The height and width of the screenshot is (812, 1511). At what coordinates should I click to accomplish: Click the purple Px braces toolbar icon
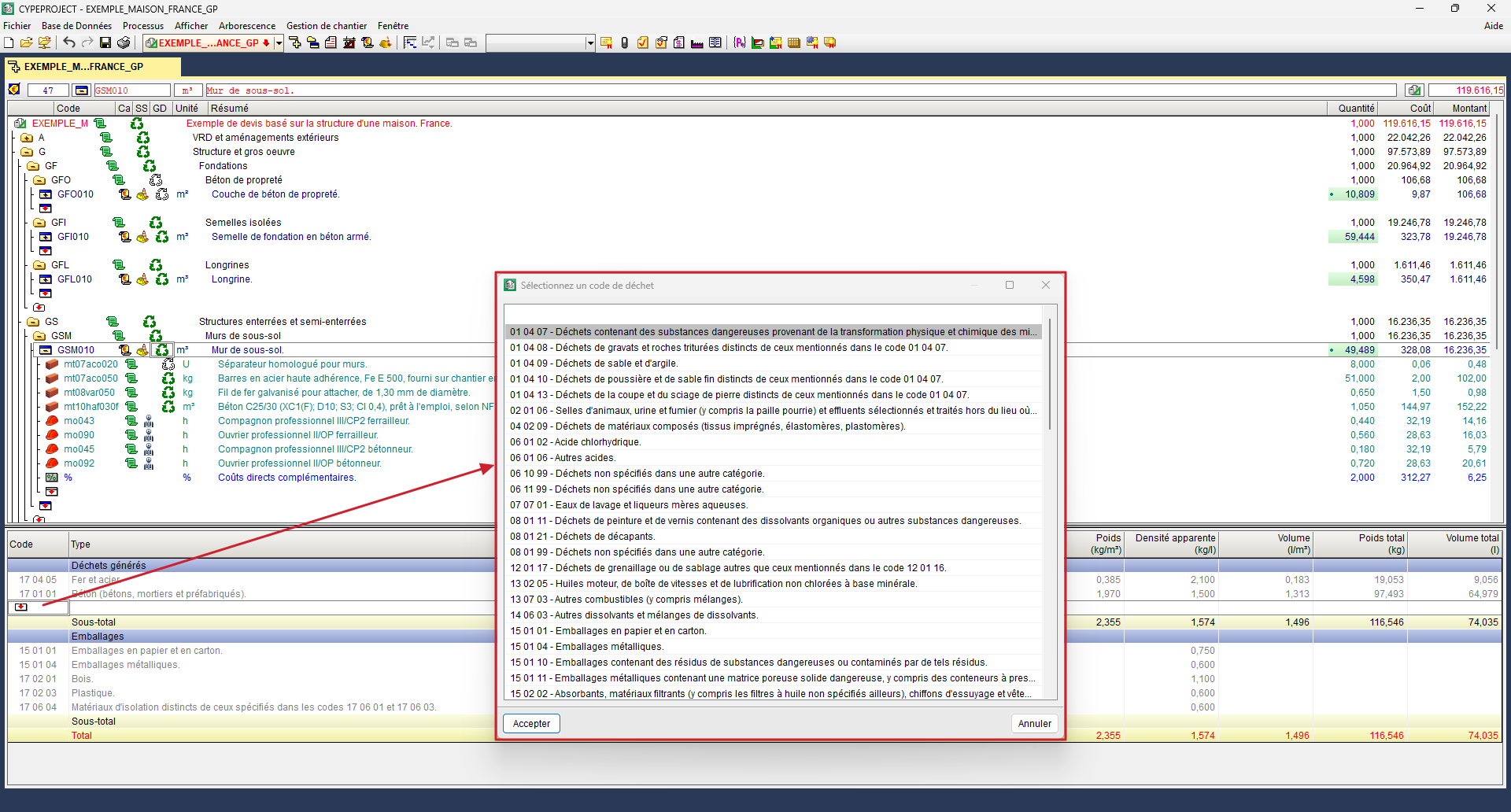(740, 42)
